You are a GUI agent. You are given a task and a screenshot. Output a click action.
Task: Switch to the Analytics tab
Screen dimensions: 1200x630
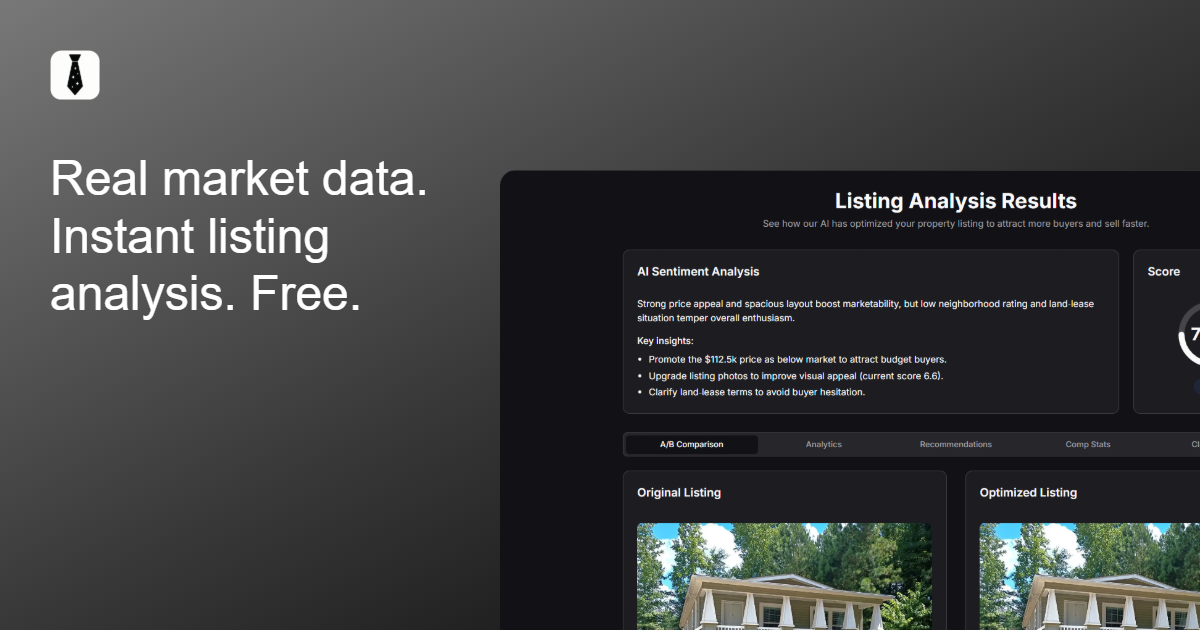[823, 443]
